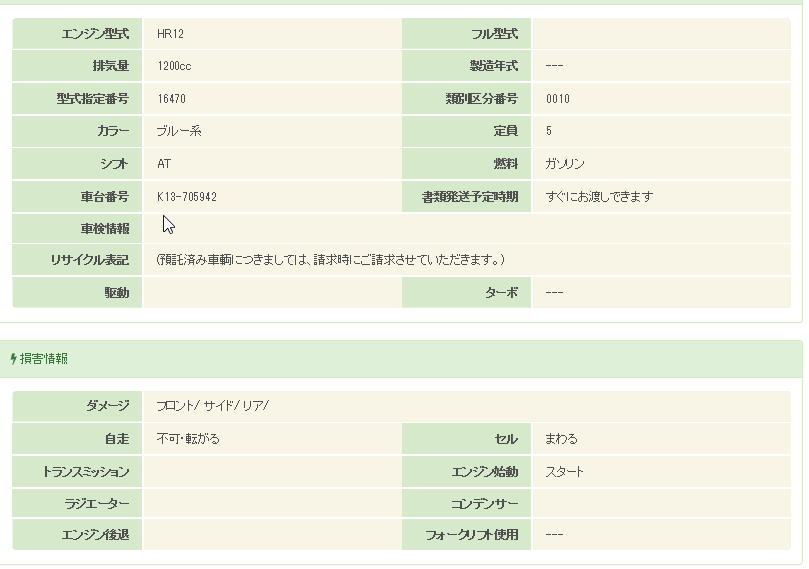Click the lightning icon beside 損害情報
Screen dimensions: 809x569
[13, 358]
